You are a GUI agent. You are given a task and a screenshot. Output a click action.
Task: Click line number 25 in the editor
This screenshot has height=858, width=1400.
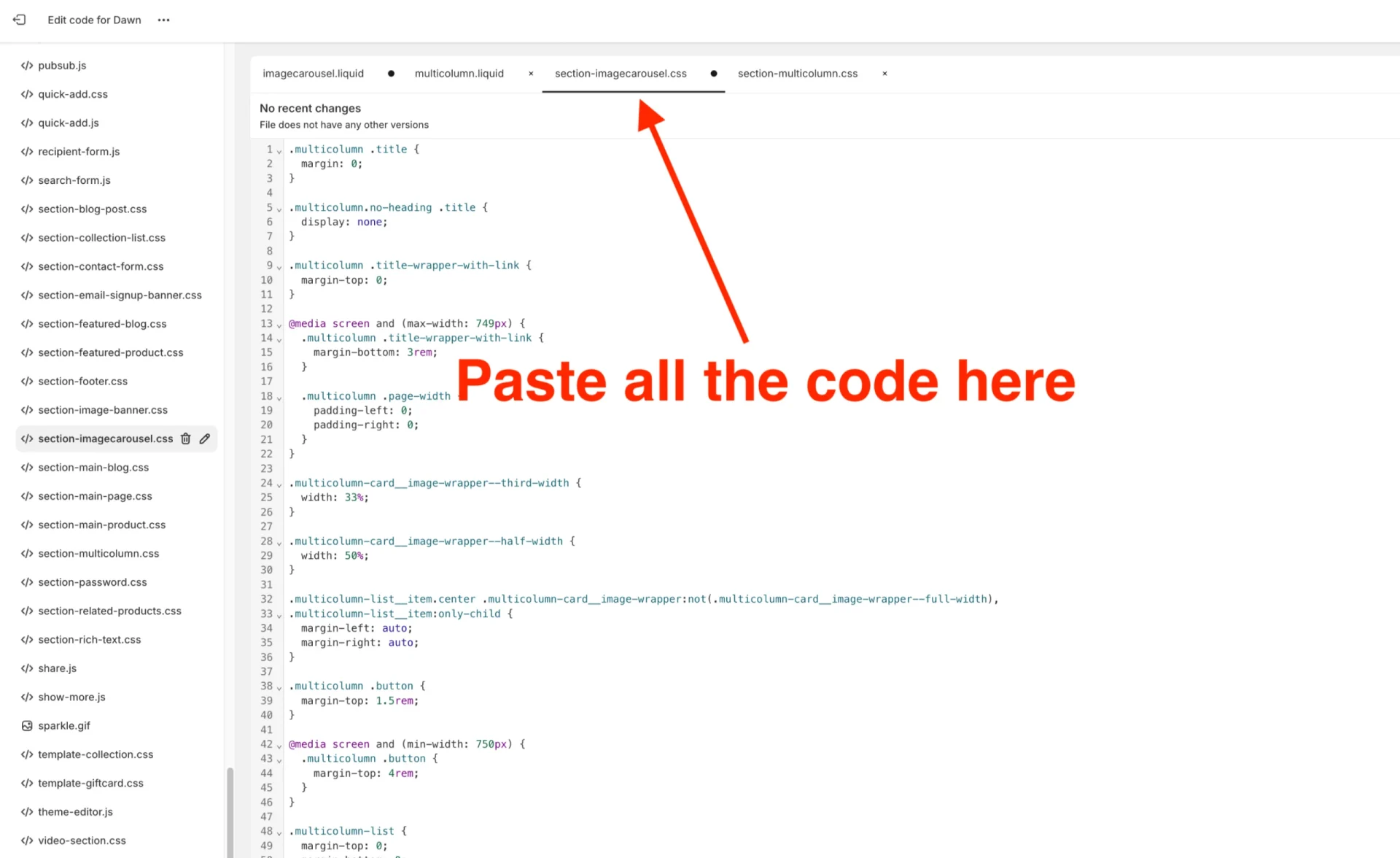pyautogui.click(x=266, y=497)
